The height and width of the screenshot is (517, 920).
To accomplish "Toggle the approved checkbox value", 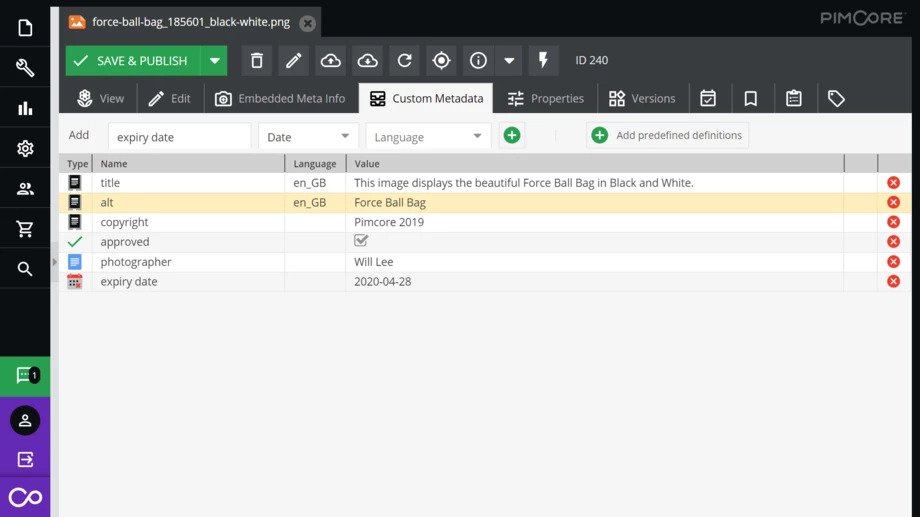I will (x=361, y=241).
